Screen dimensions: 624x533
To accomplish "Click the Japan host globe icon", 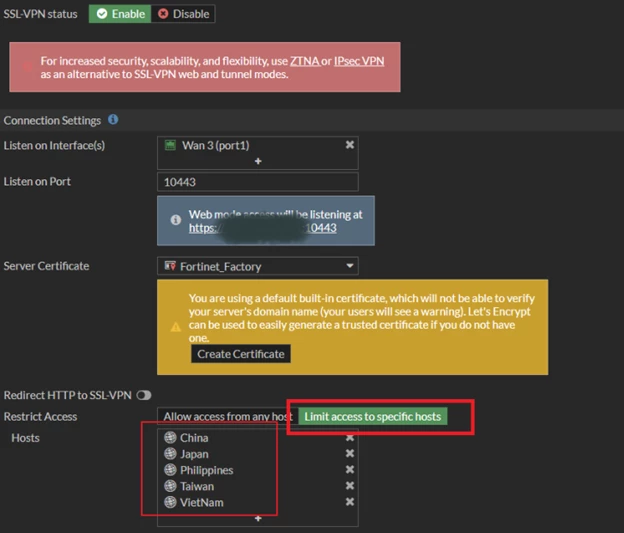I will point(170,454).
